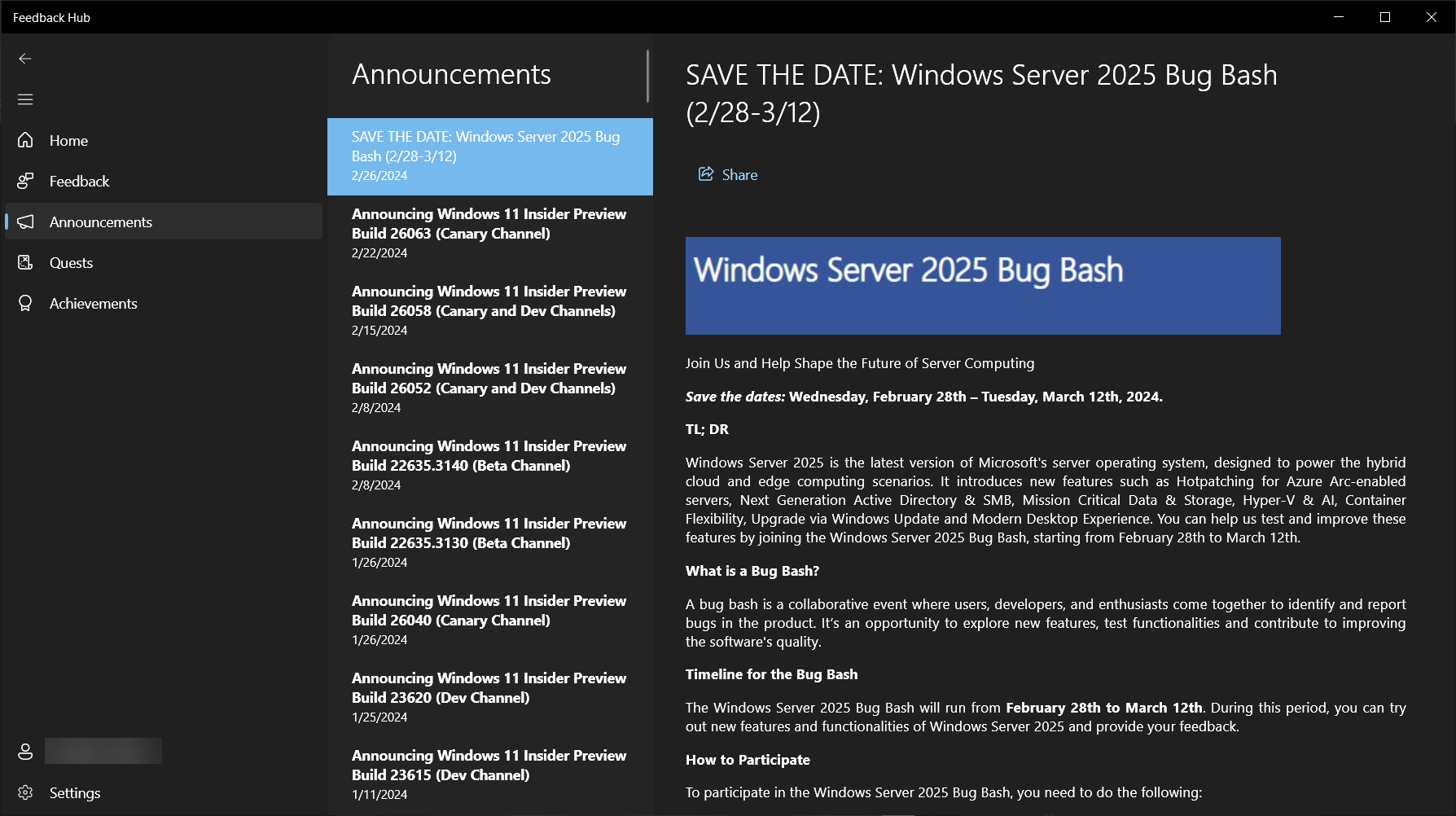Toggle the hamburger navigation menu
Screen dimensions: 1456x816
(x=25, y=99)
